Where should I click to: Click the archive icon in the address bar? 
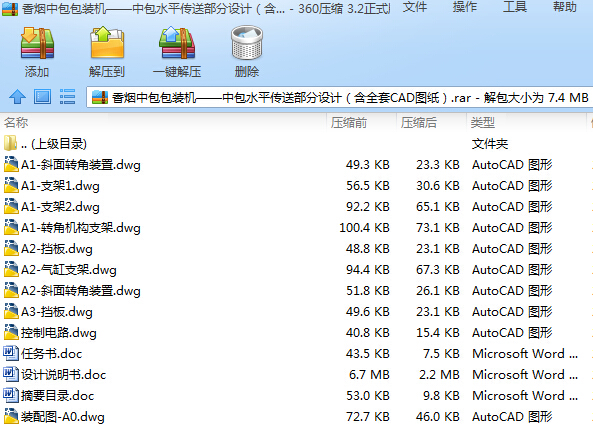pos(100,98)
